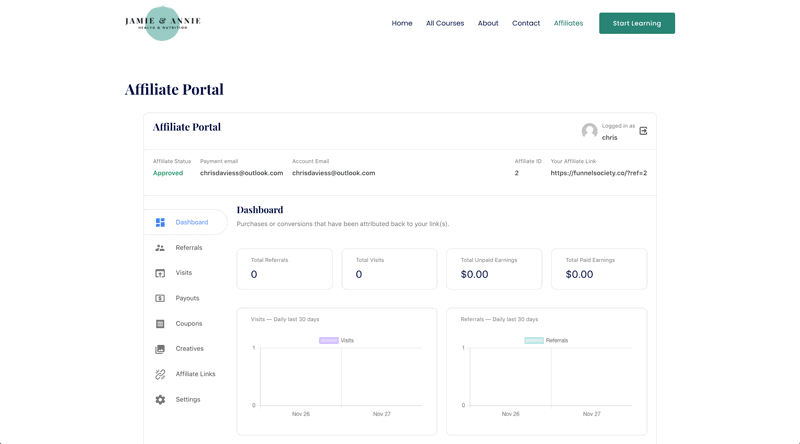This screenshot has width=800, height=444.
Task: Click the Referrals people icon
Action: pyautogui.click(x=160, y=248)
